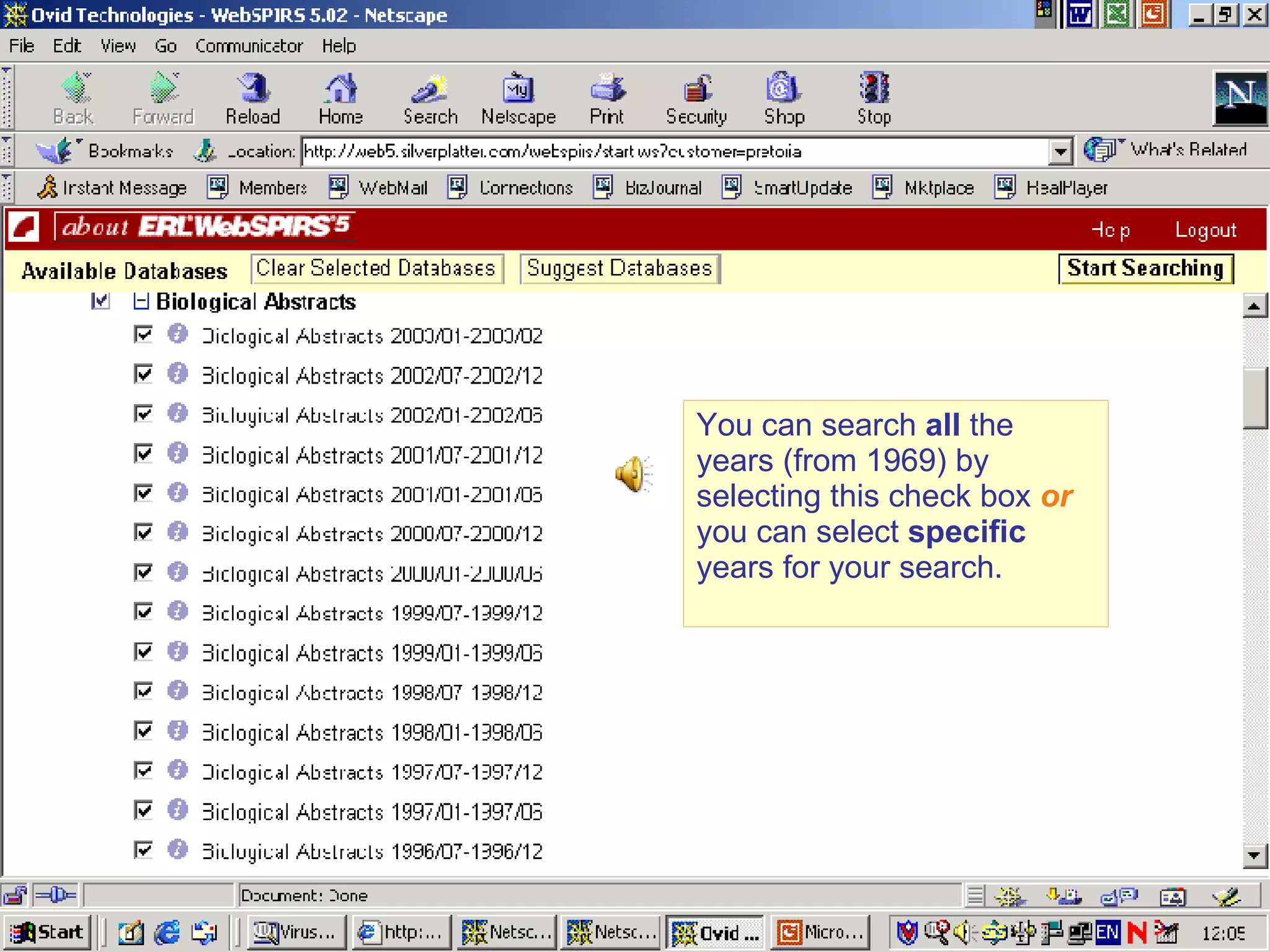Uncheck Biological Abstracts 2000/01-2000/06
This screenshot has width=1270, height=952.
tap(143, 572)
